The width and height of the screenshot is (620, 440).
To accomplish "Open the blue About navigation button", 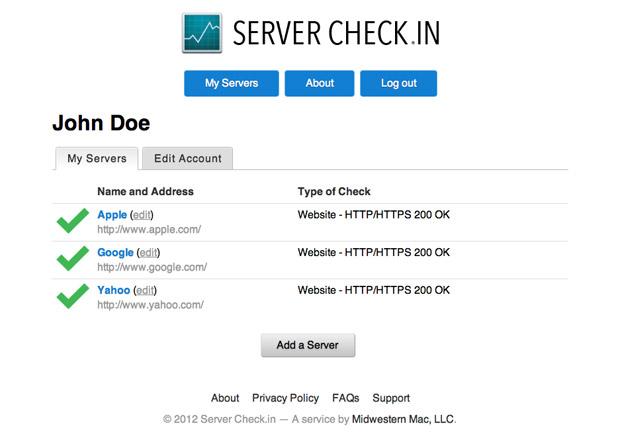I will [319, 83].
